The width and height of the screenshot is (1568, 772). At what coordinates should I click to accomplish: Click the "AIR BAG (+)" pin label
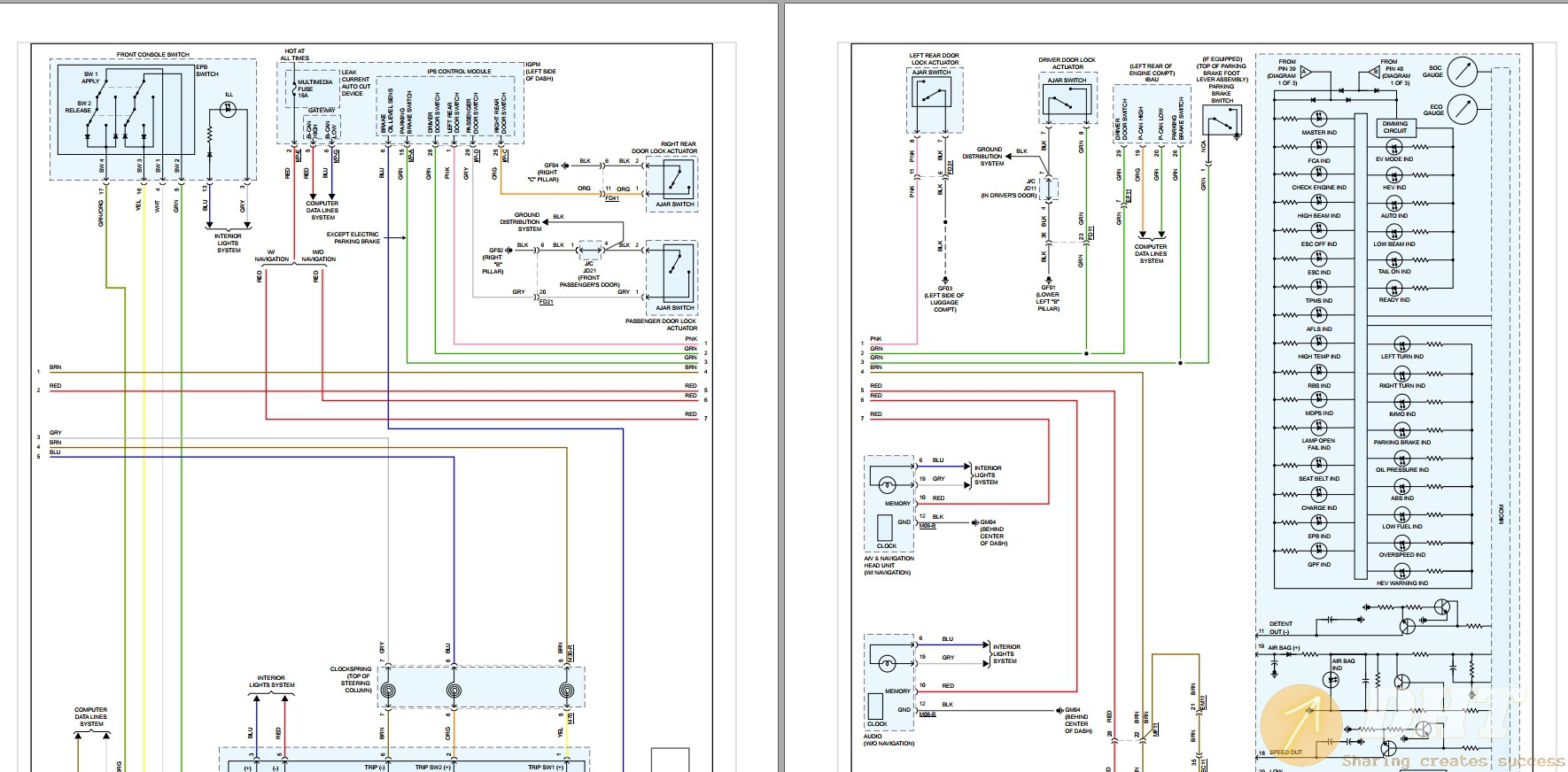[x=1284, y=648]
